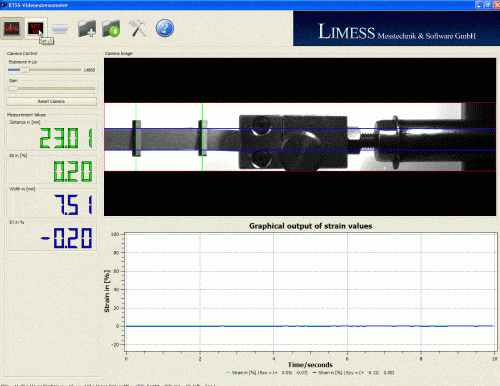Screen dimensions: 500x386
Task: Click the folder with green arrow icon
Action: 111,28
